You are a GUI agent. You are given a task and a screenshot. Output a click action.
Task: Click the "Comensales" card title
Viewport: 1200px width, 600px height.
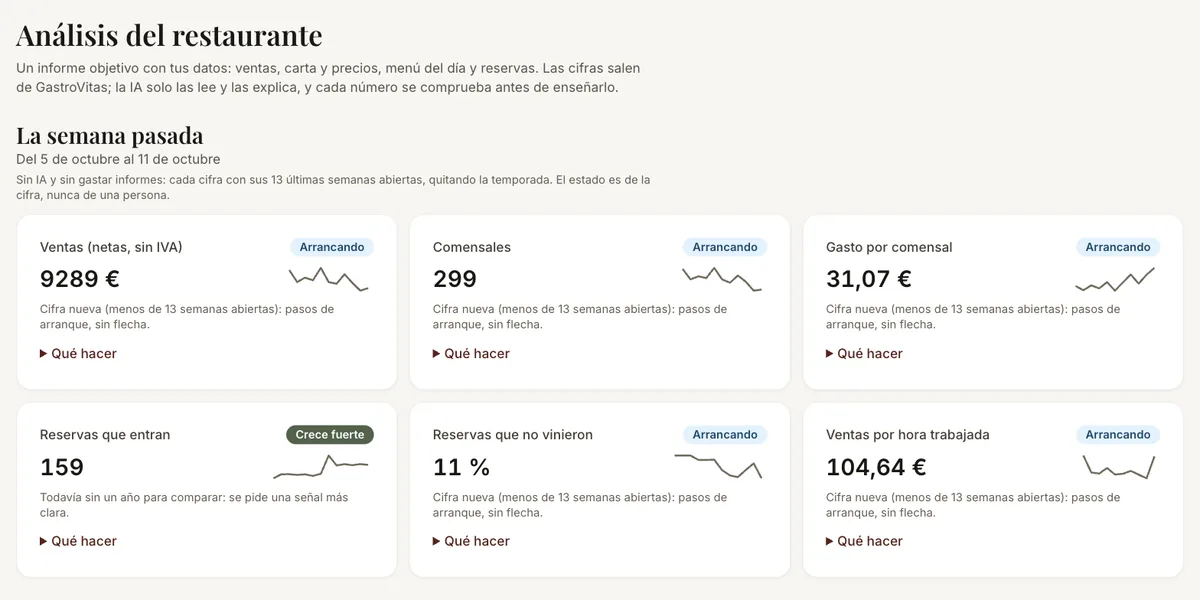coord(472,247)
